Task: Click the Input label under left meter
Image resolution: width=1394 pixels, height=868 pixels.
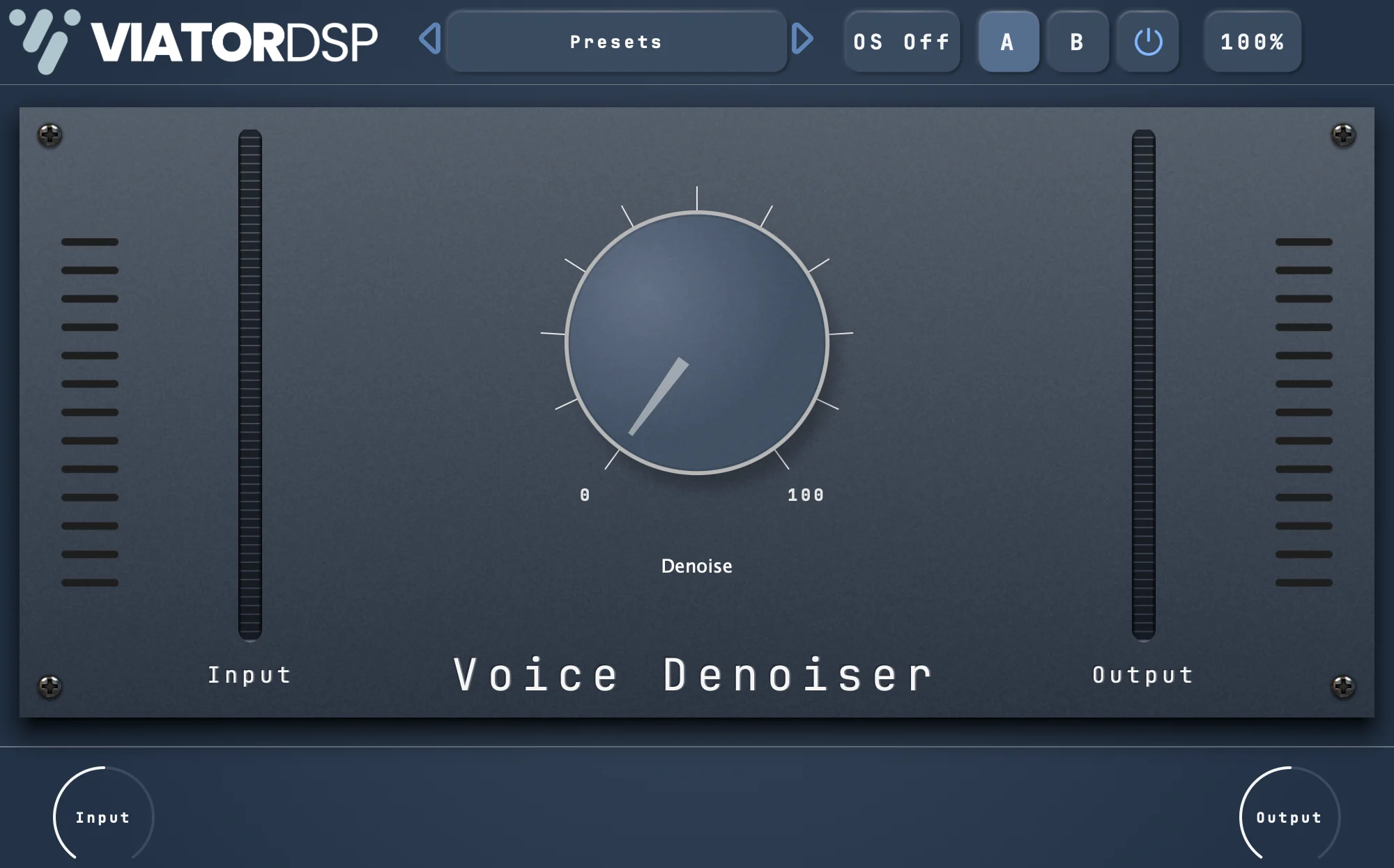Action: (250, 674)
